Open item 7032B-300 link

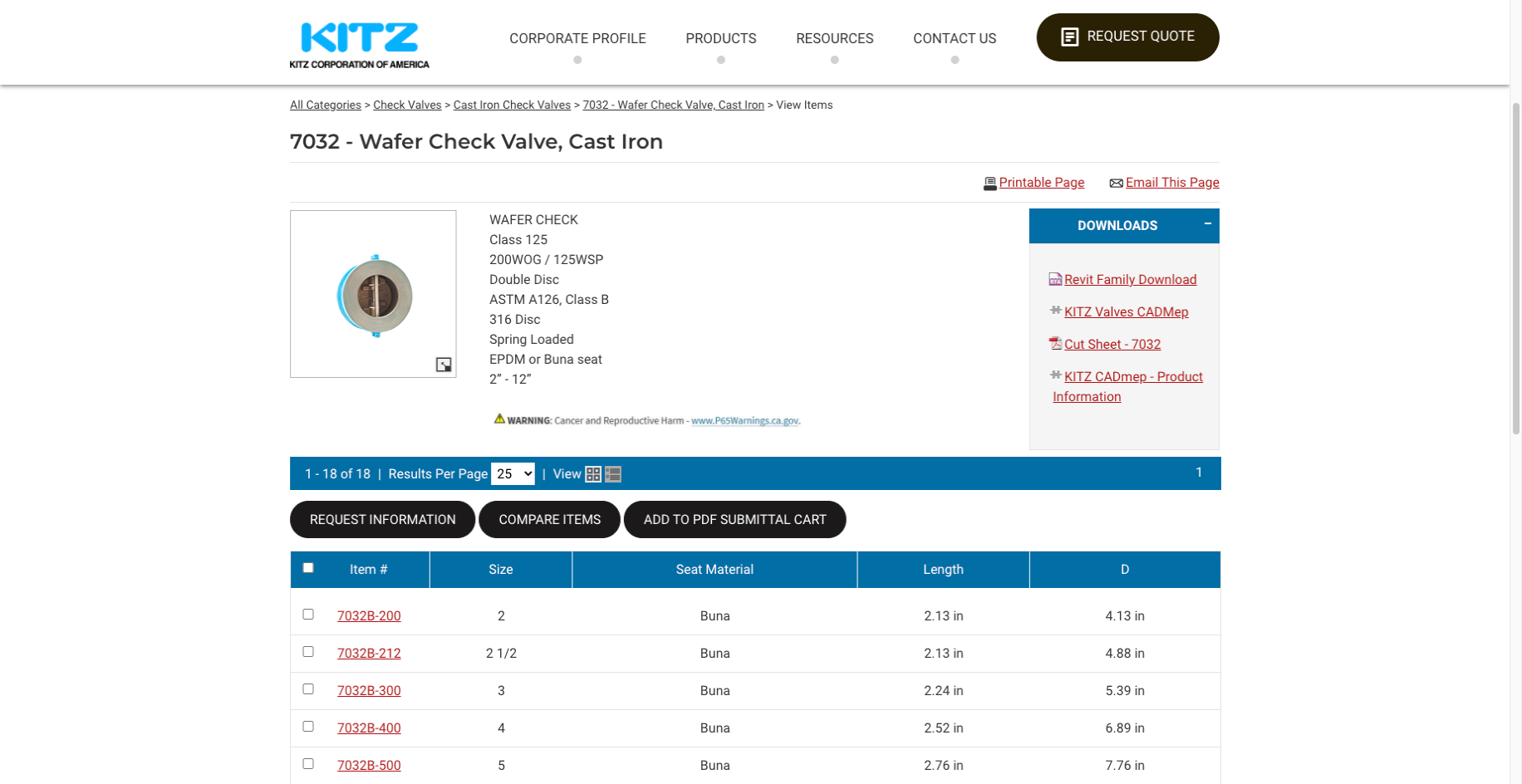pyautogui.click(x=369, y=691)
